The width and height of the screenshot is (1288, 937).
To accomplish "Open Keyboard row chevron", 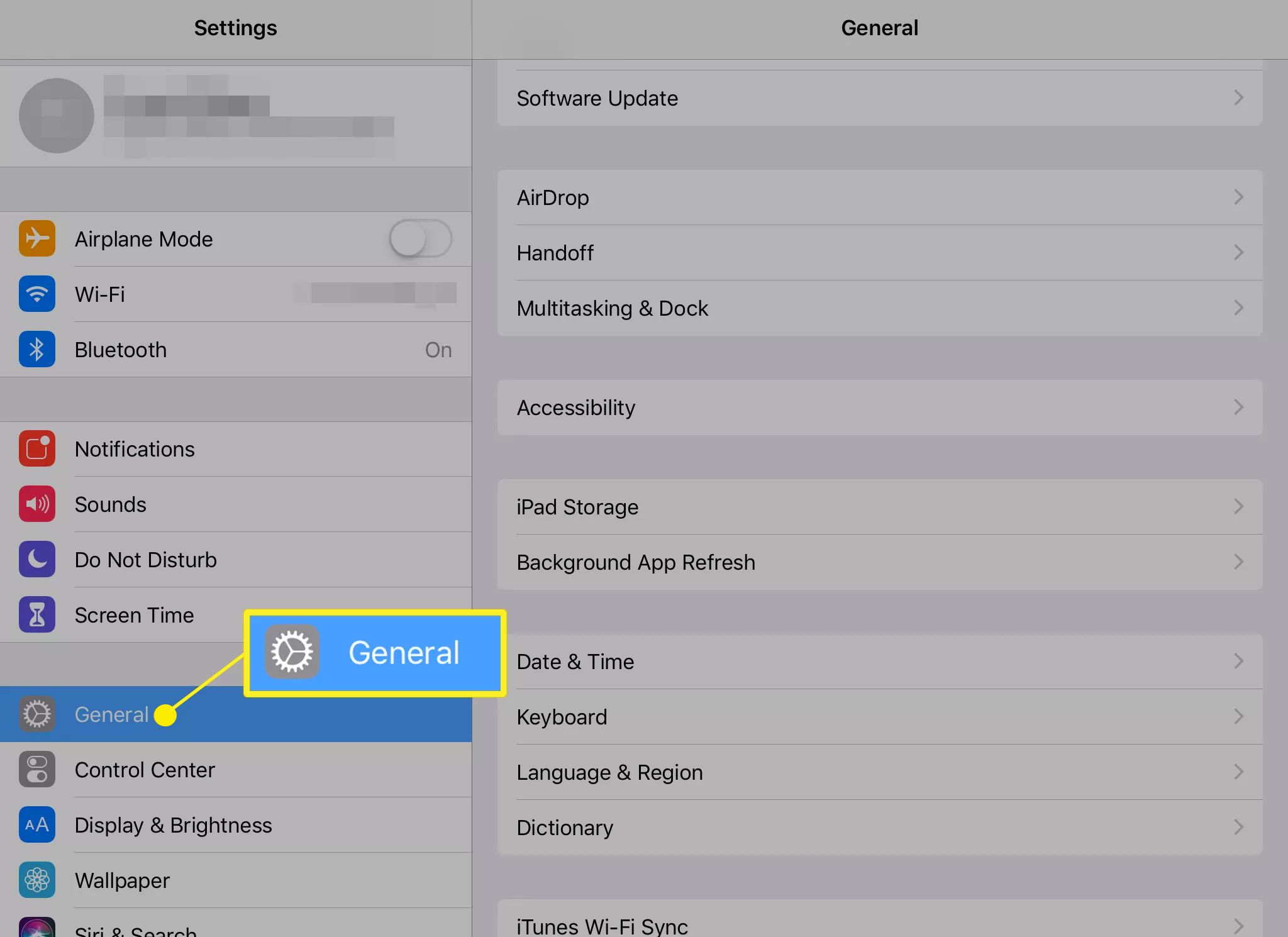I will [1238, 716].
